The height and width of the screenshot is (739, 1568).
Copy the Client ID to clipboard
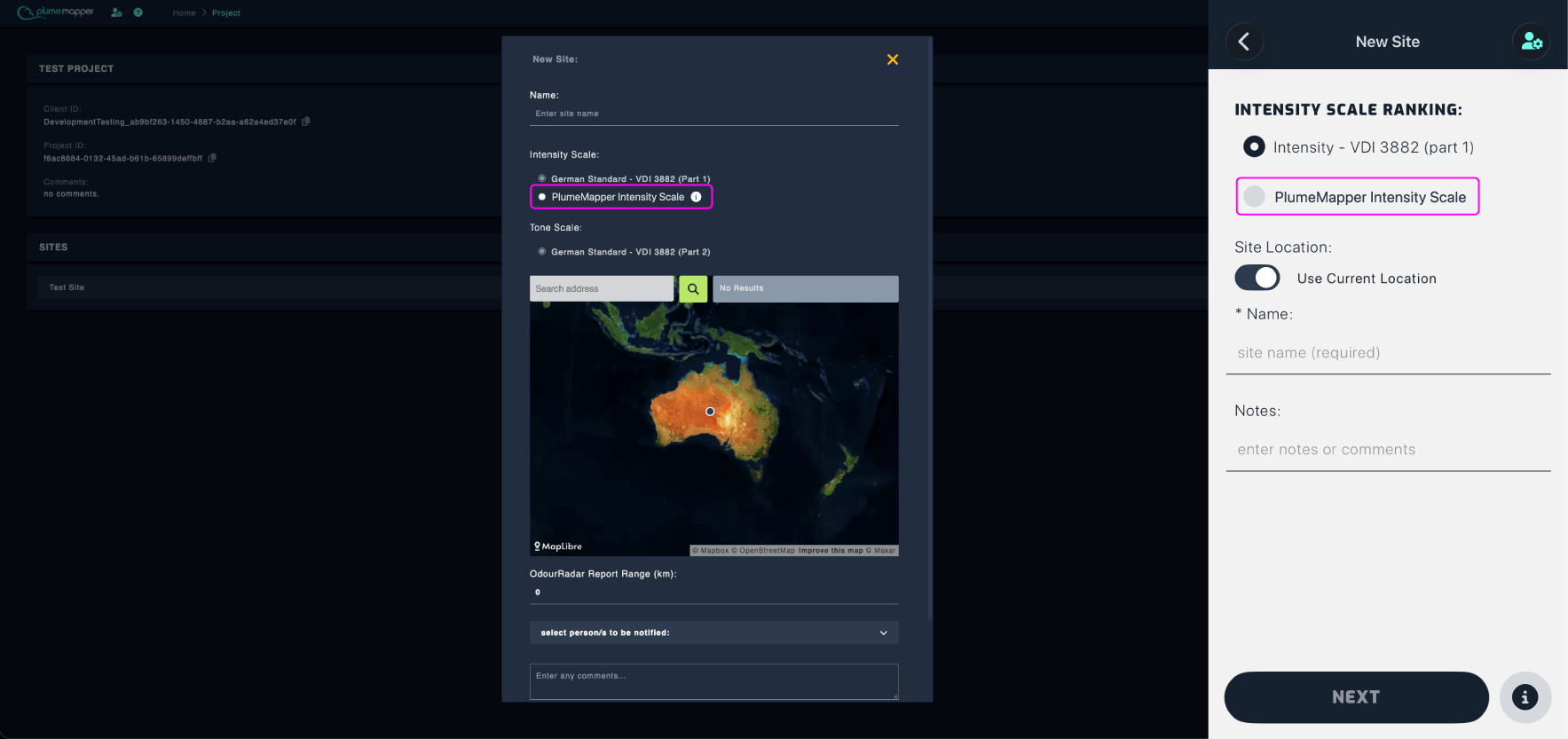click(x=306, y=122)
